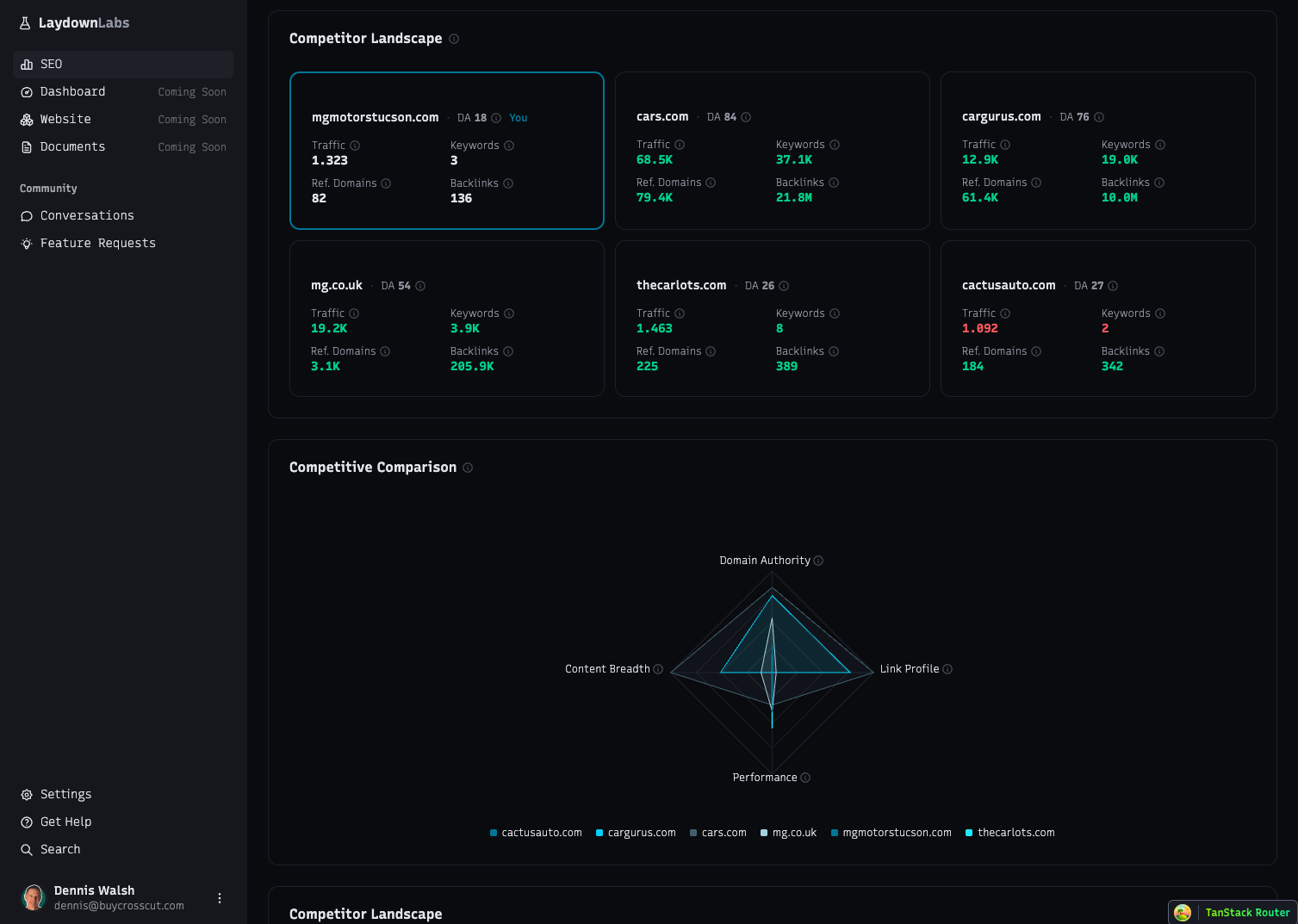Click info icon beside Content Breadth label
The image size is (1298, 924).
click(x=658, y=669)
